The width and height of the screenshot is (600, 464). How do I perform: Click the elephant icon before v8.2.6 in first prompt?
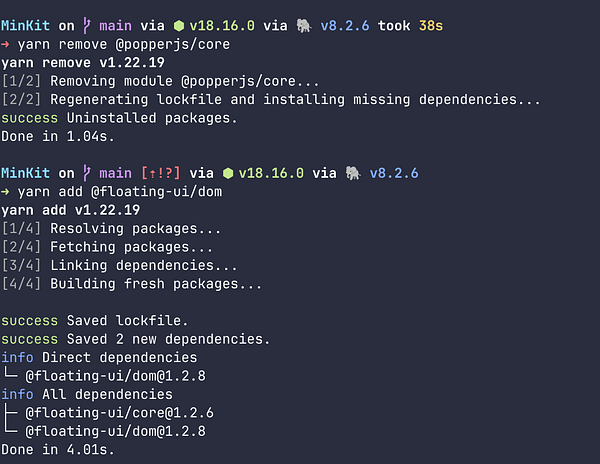tap(304, 26)
